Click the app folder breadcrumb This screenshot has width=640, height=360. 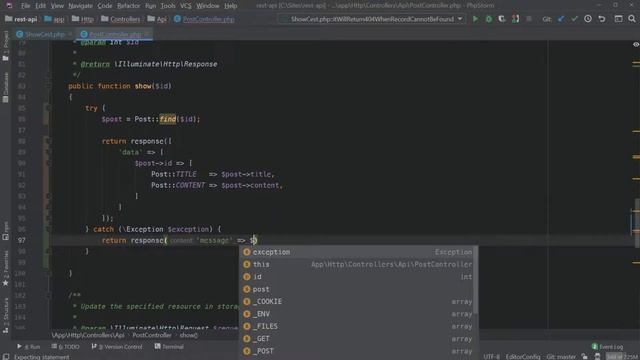[x=54, y=19]
